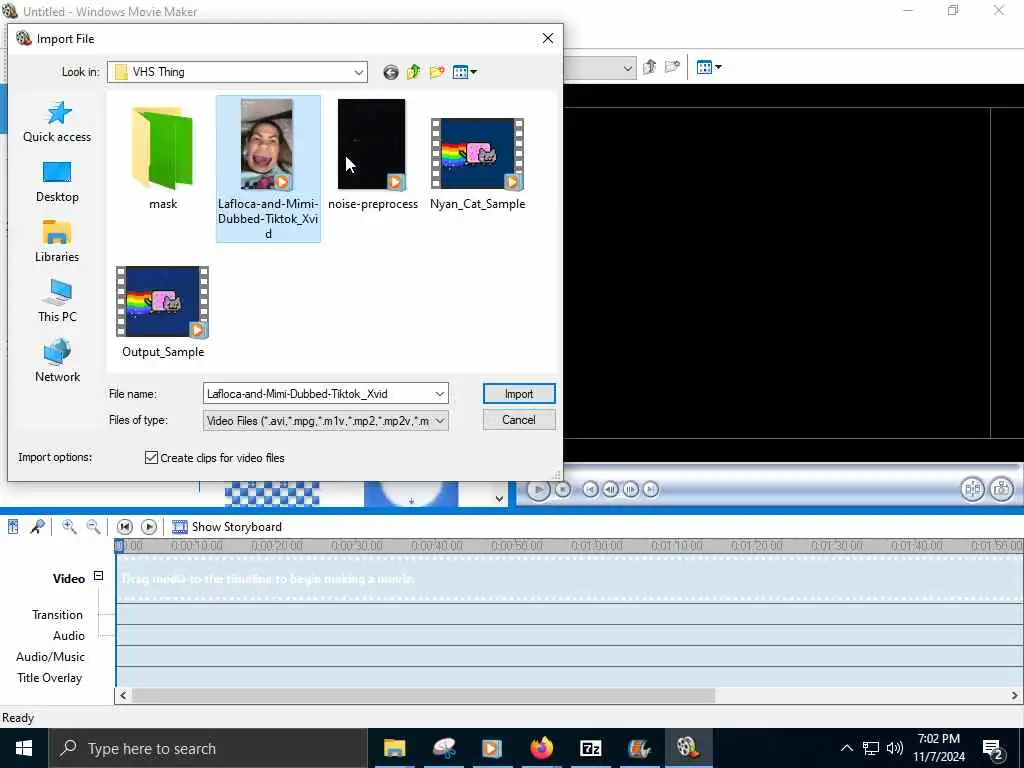Open the Files of type dropdown
The image size is (1024, 768).
tap(326, 421)
